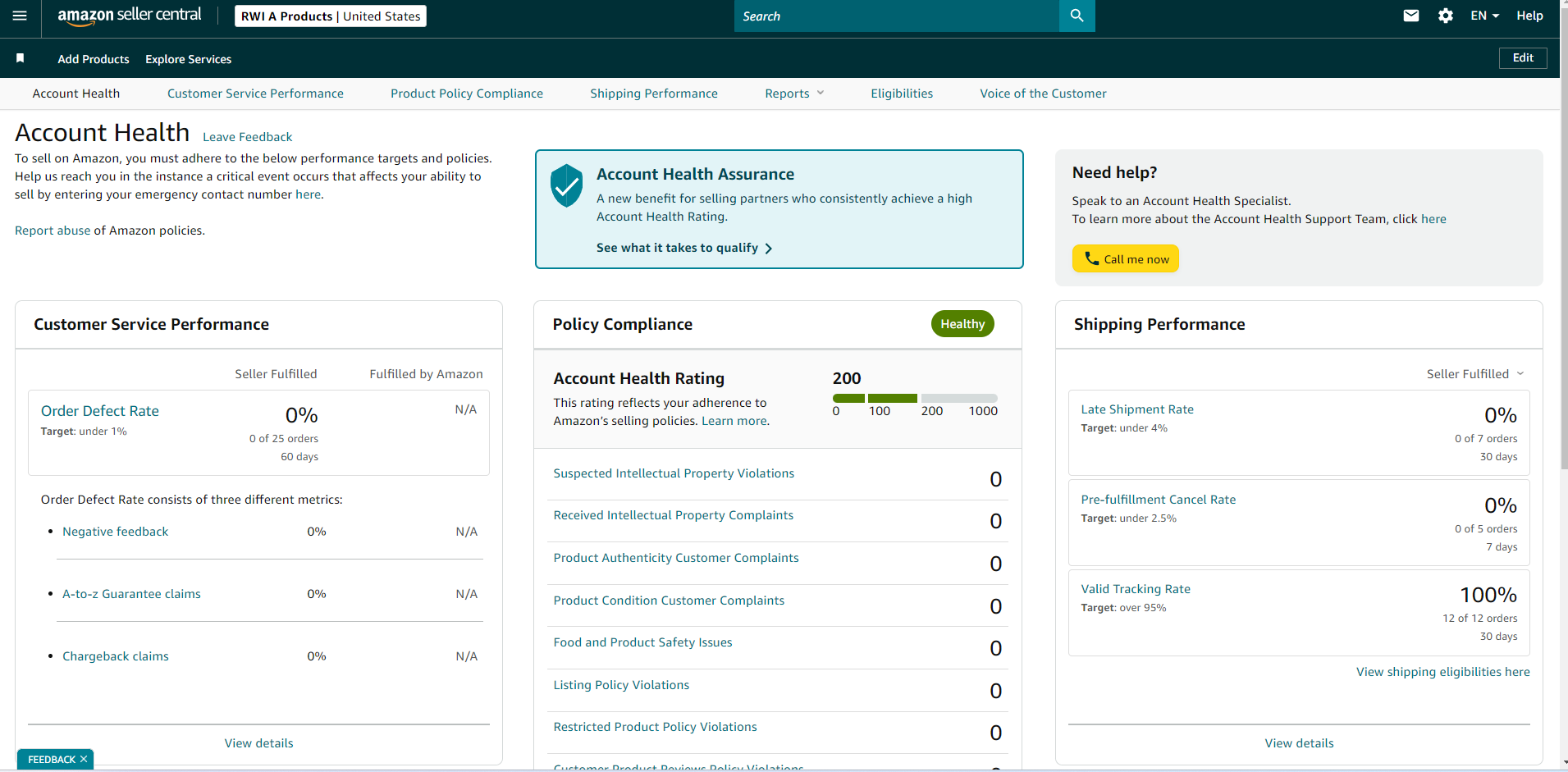The height and width of the screenshot is (772, 1568).
Task: Expand See what it takes to qualify
Action: pyautogui.click(x=684, y=248)
